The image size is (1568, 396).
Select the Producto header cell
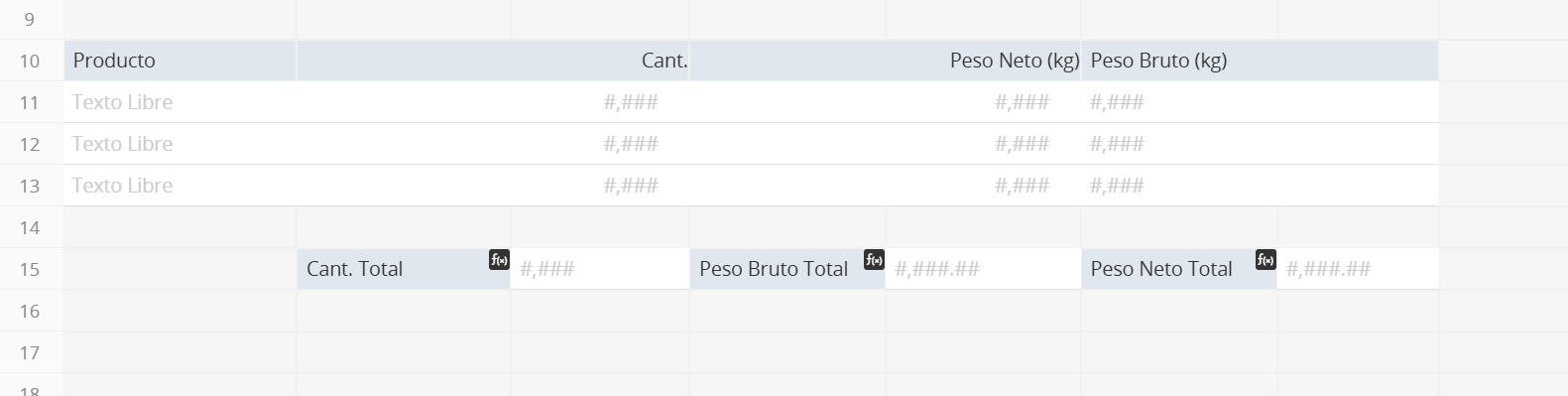pyautogui.click(x=180, y=61)
